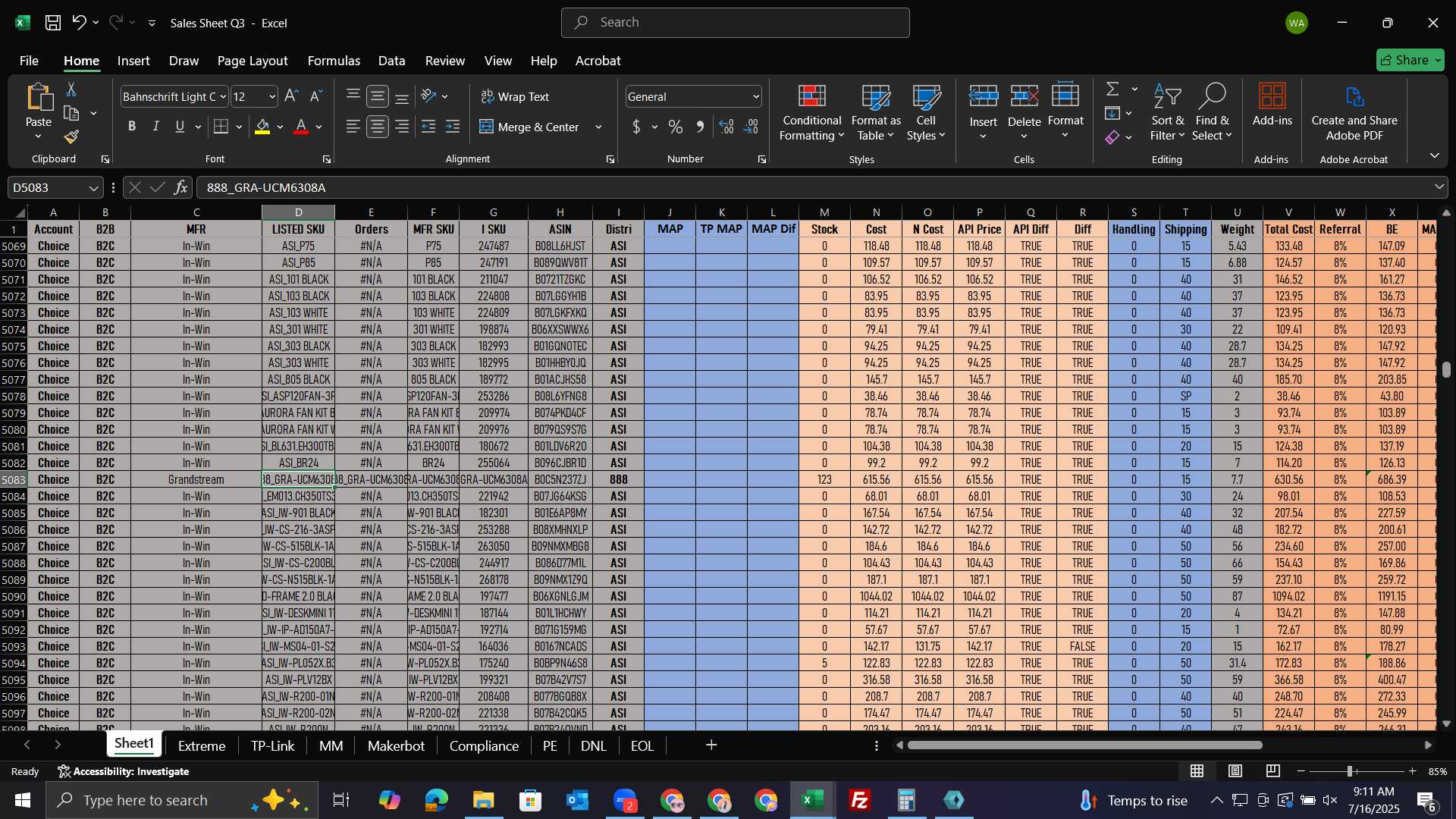
Task: Apply middle vertical alignment
Action: pyautogui.click(x=378, y=96)
